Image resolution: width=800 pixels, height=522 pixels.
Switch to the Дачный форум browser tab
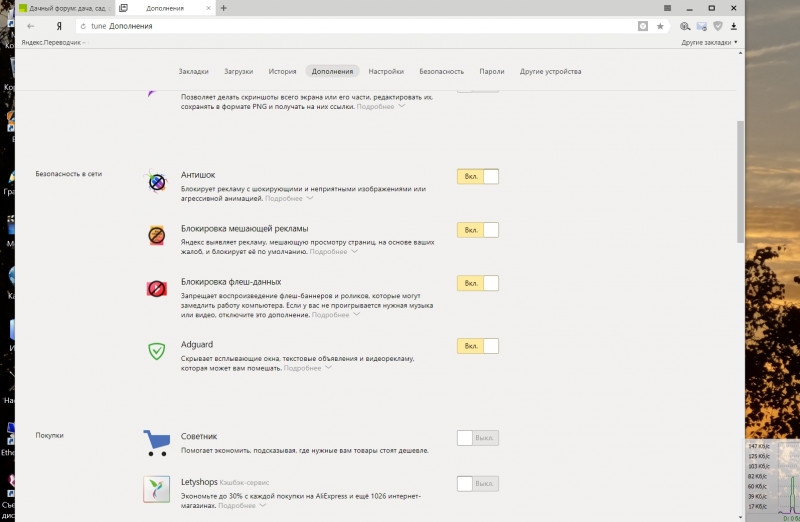pyautogui.click(x=65, y=8)
